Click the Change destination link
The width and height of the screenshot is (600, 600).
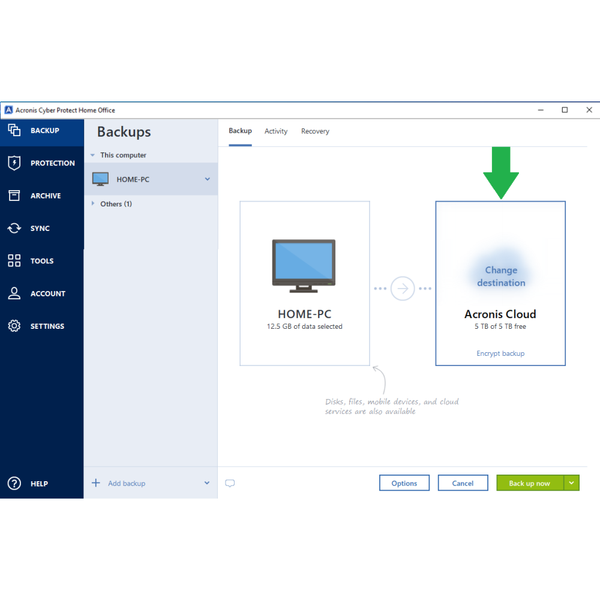coord(501,276)
